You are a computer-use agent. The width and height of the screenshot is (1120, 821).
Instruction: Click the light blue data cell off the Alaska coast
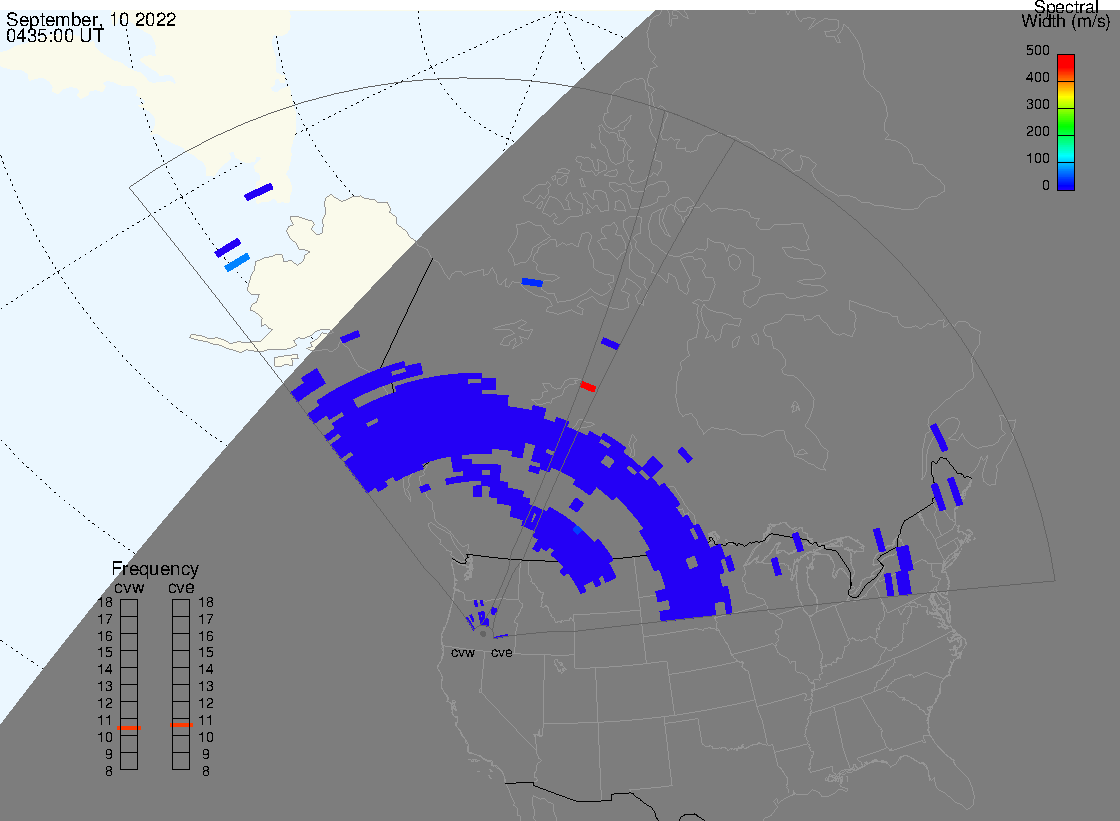pos(237,262)
